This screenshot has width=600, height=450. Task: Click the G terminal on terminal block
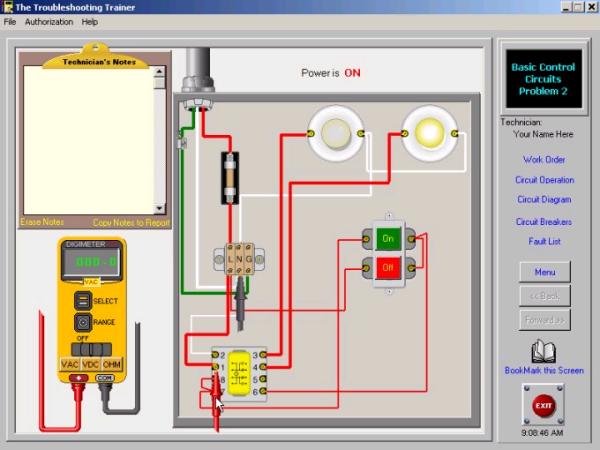pos(249,259)
